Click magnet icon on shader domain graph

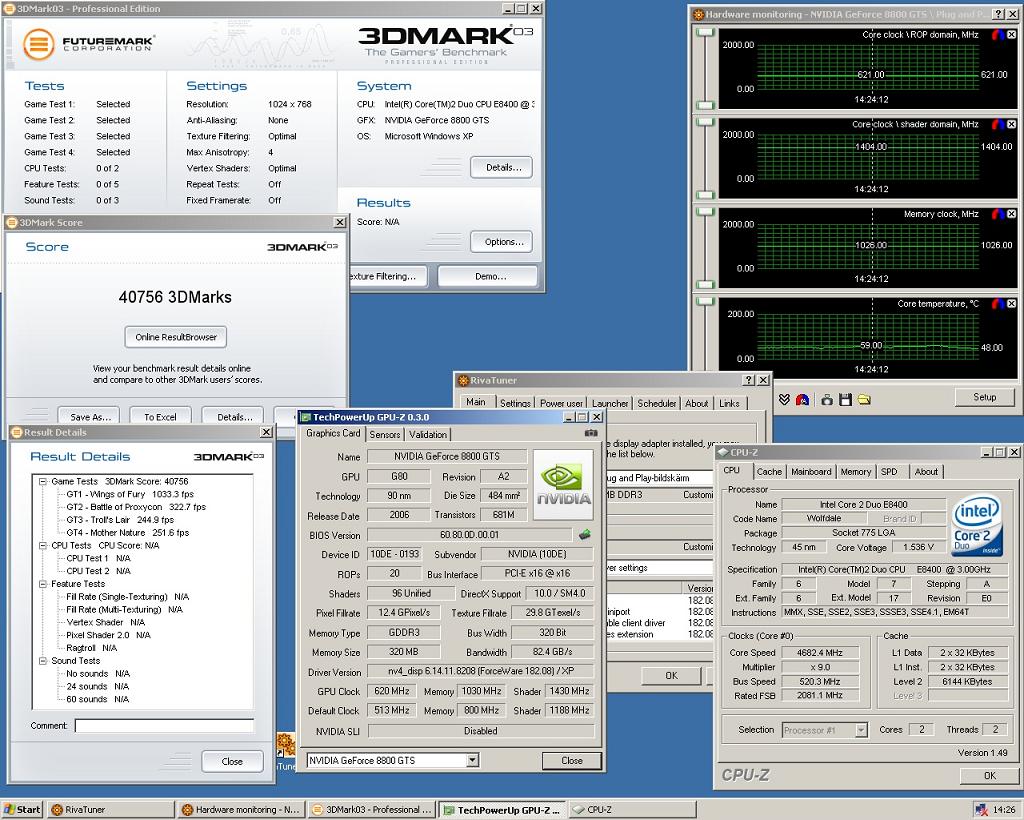(x=998, y=124)
